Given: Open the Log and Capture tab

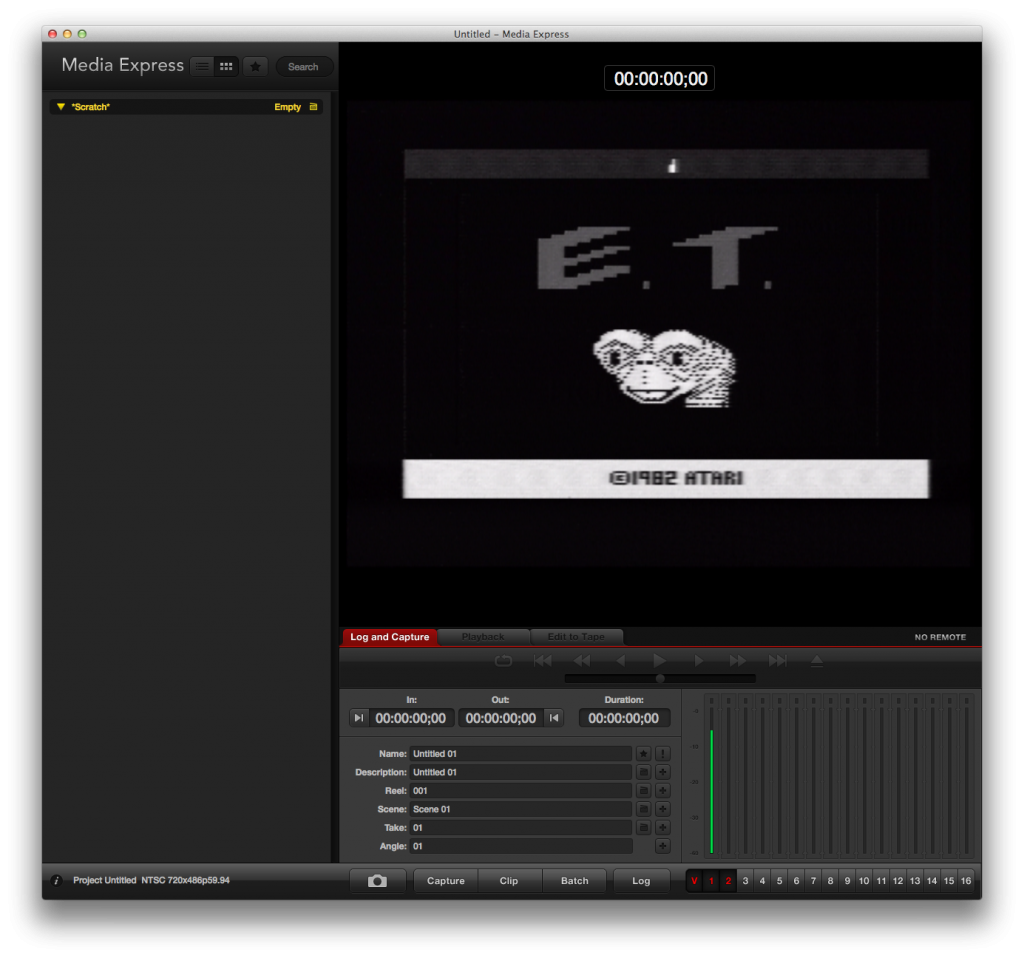Looking at the screenshot, I should 389,637.
